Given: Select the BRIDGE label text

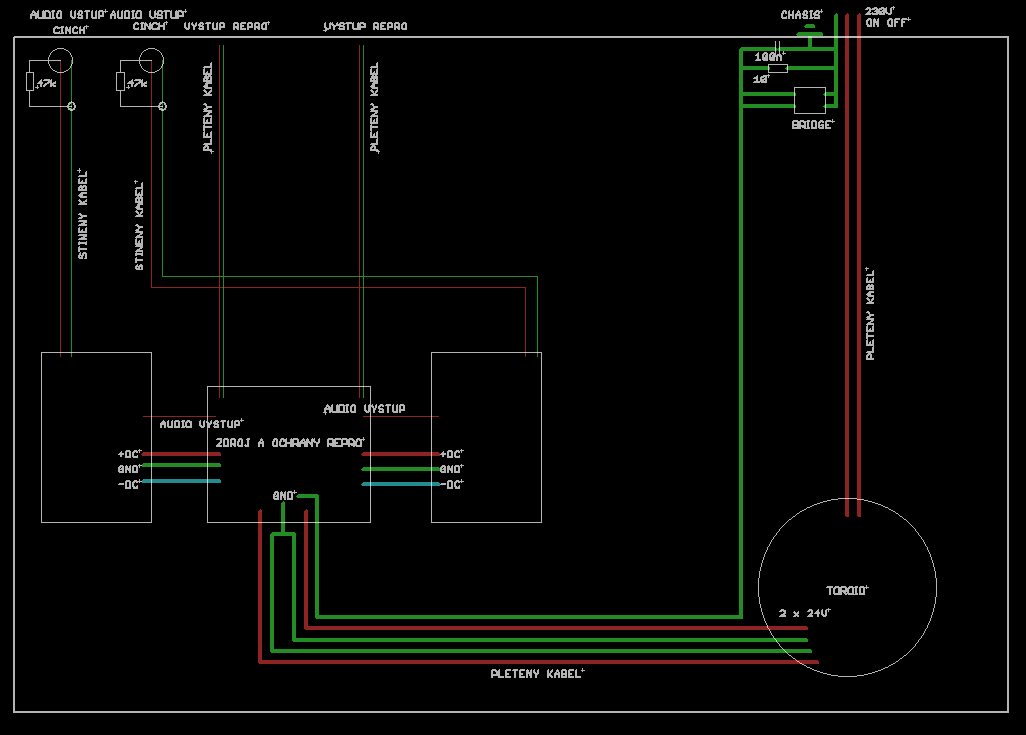Looking at the screenshot, I should (x=813, y=124).
